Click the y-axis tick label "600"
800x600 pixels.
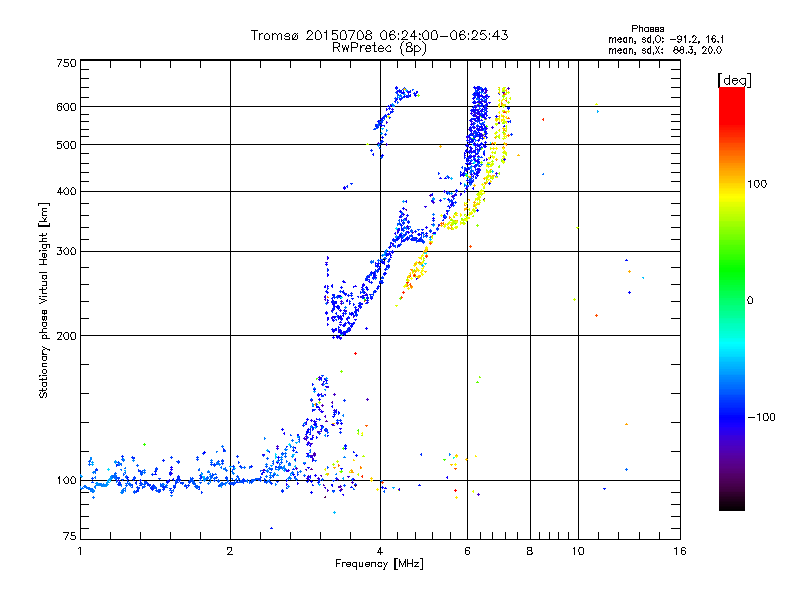click(67, 107)
